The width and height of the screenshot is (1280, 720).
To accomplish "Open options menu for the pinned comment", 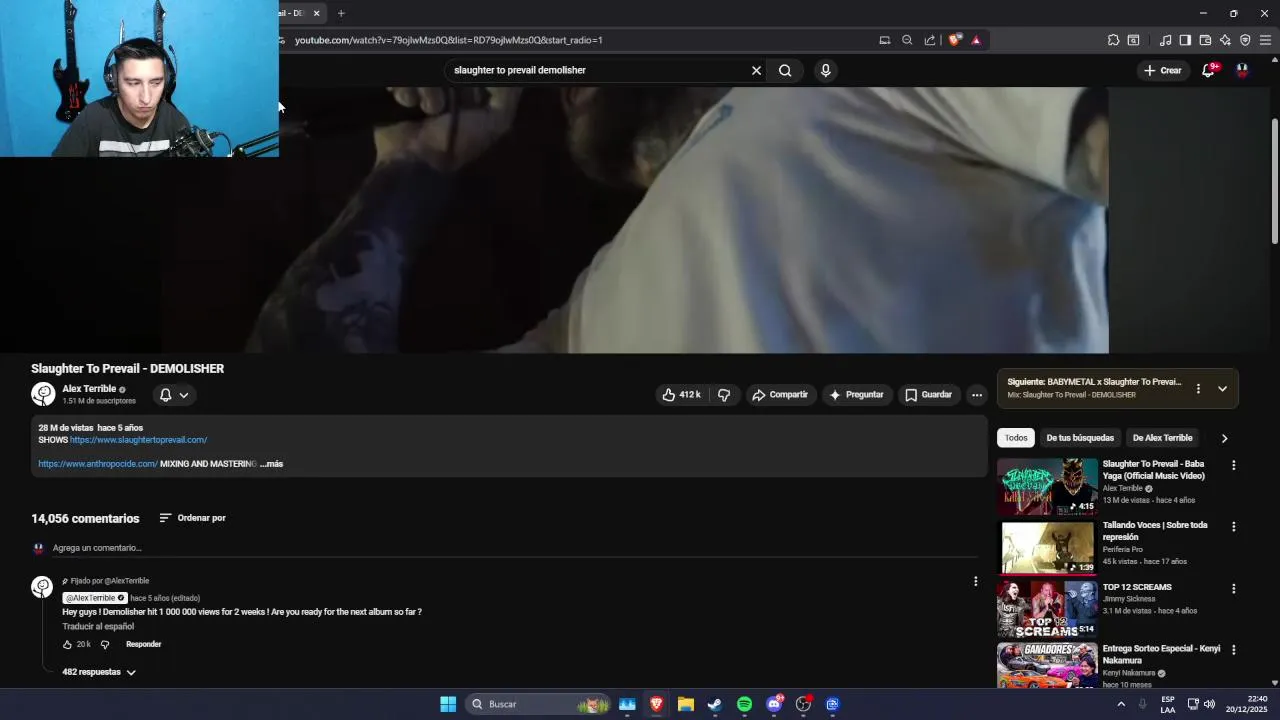I will point(976,581).
